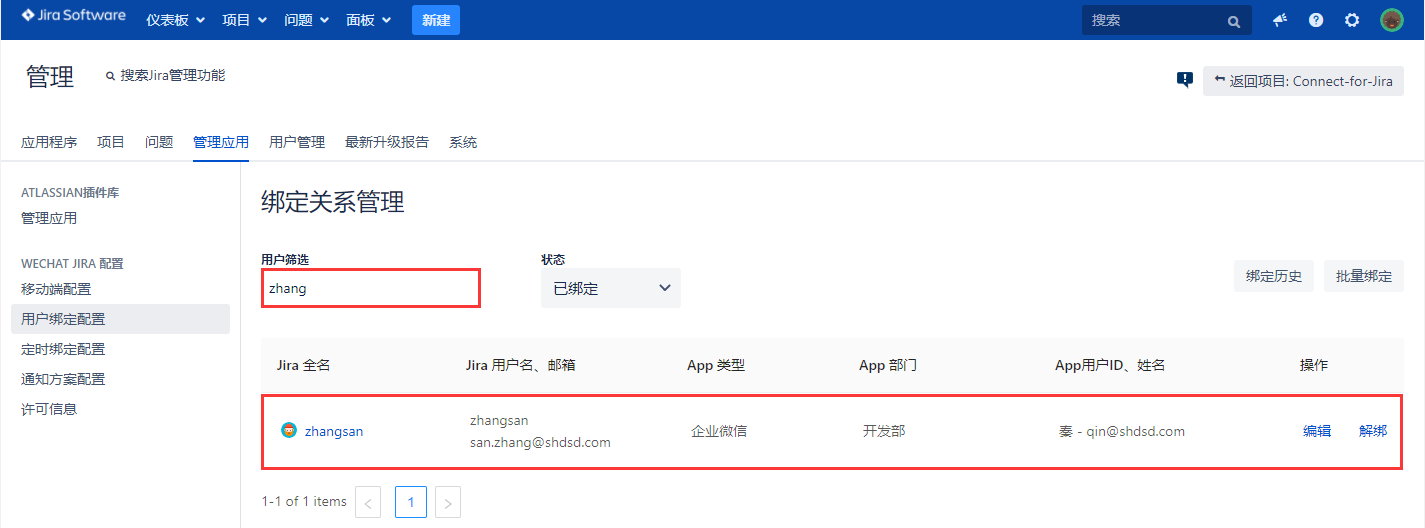Click the feedback speech bubble icon
This screenshot has width=1425, height=528.
(1185, 80)
